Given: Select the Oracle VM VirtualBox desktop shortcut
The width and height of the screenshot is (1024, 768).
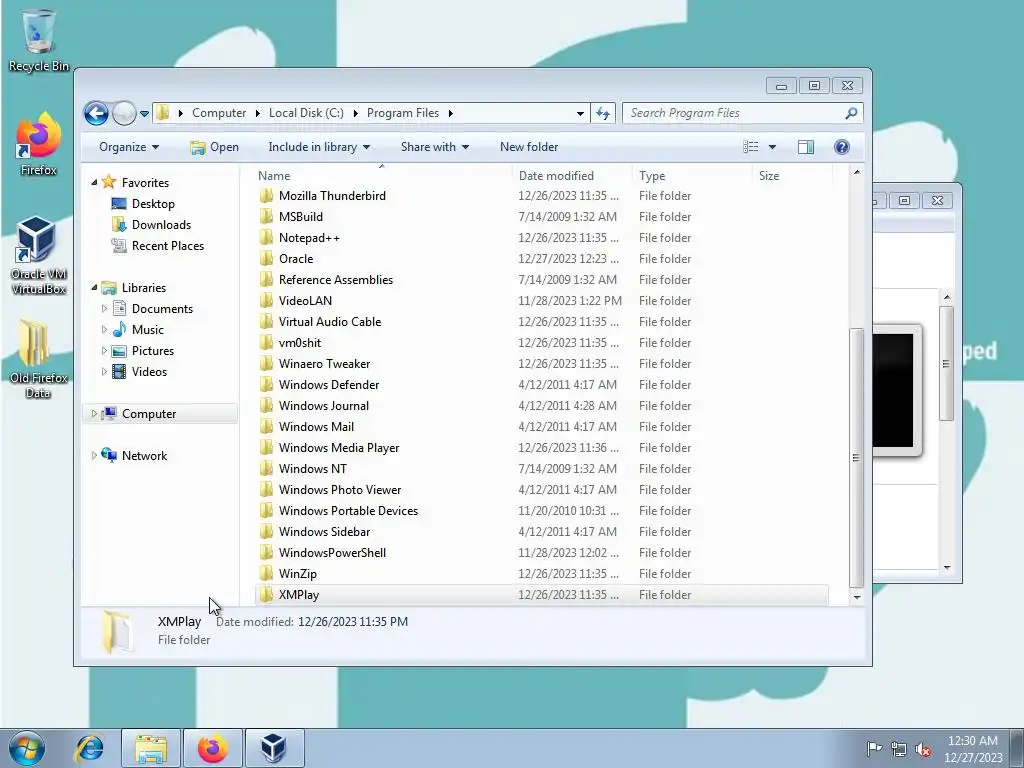Looking at the screenshot, I should (x=38, y=255).
